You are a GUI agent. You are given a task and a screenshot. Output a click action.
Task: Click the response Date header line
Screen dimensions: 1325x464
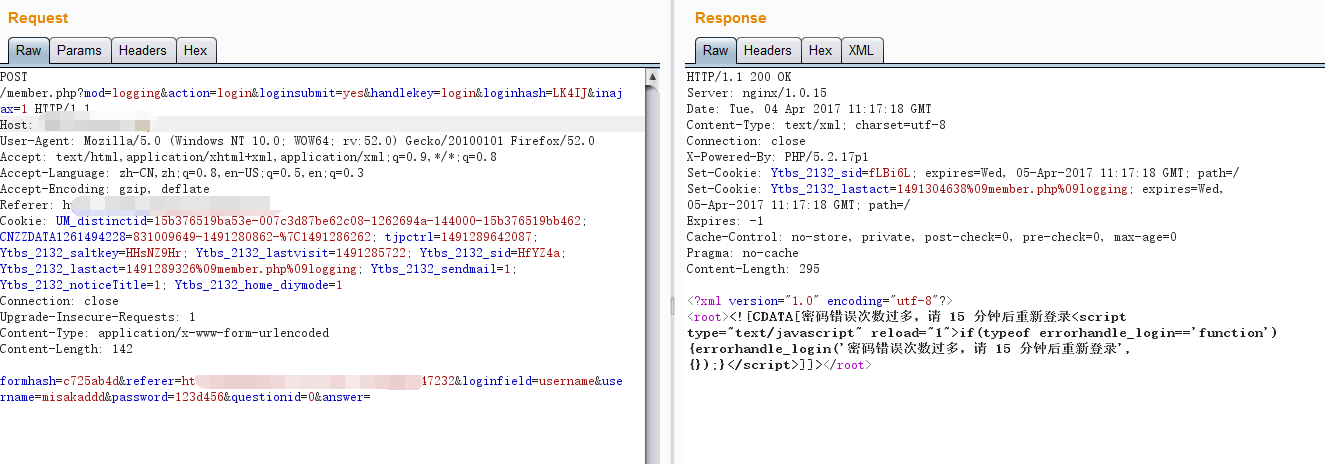point(809,109)
